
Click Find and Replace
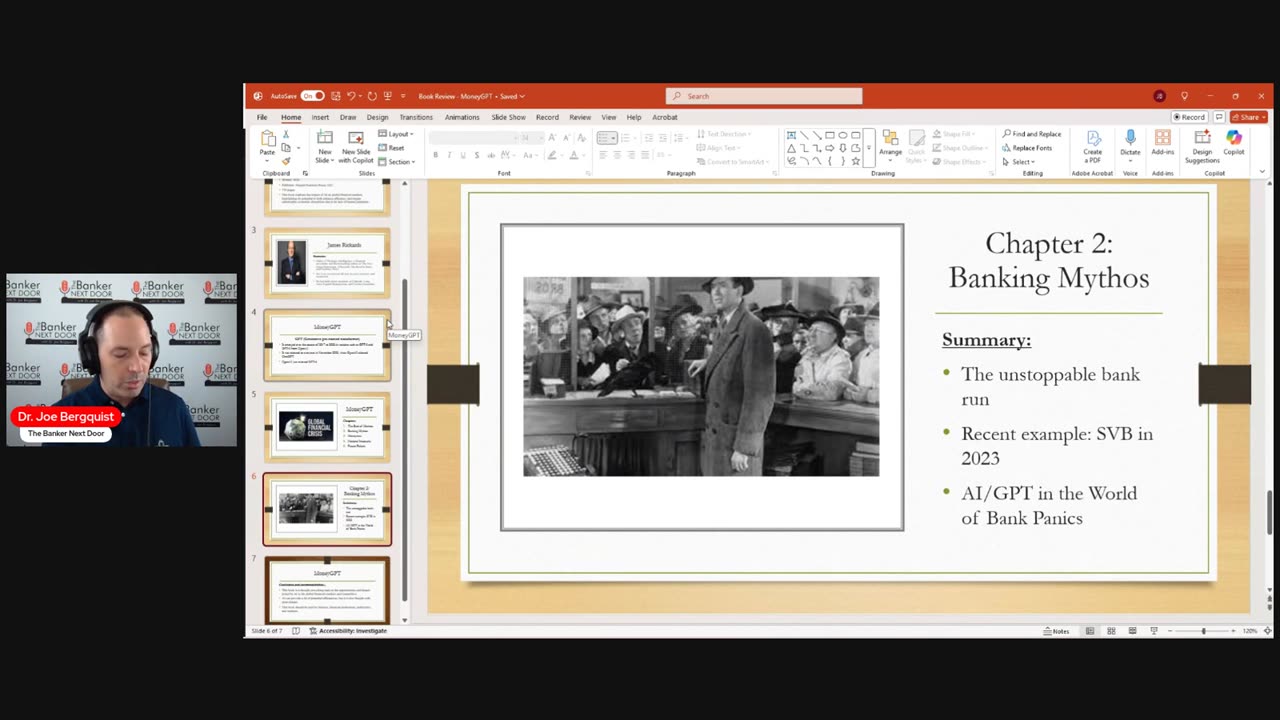click(1031, 134)
